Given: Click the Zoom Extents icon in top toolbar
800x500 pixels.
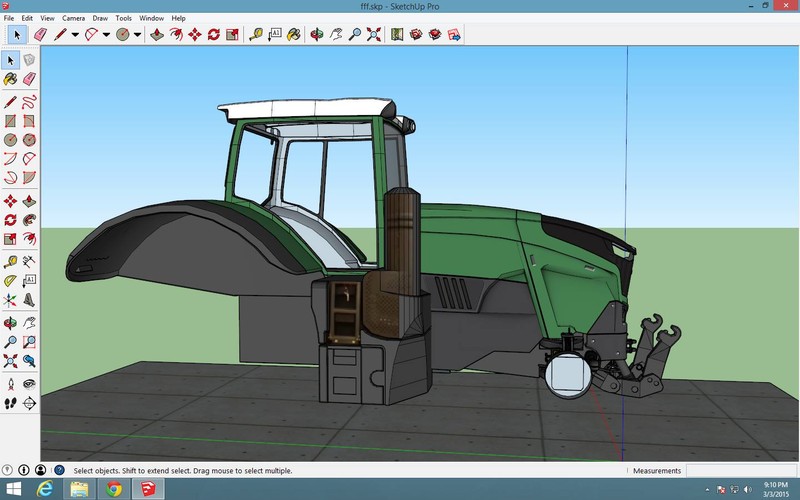Looking at the screenshot, I should click(x=374, y=34).
